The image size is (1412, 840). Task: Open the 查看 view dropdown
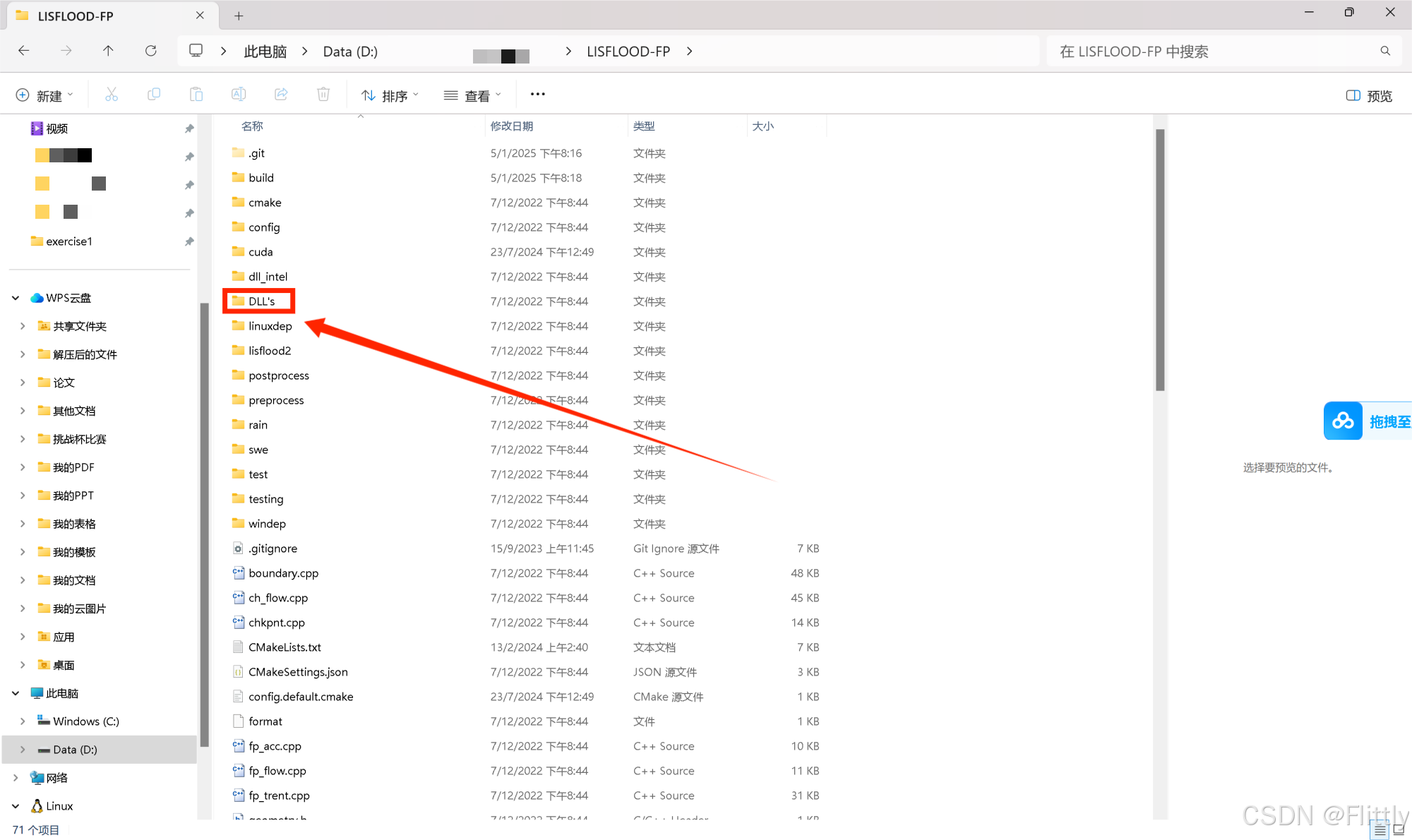(472, 95)
